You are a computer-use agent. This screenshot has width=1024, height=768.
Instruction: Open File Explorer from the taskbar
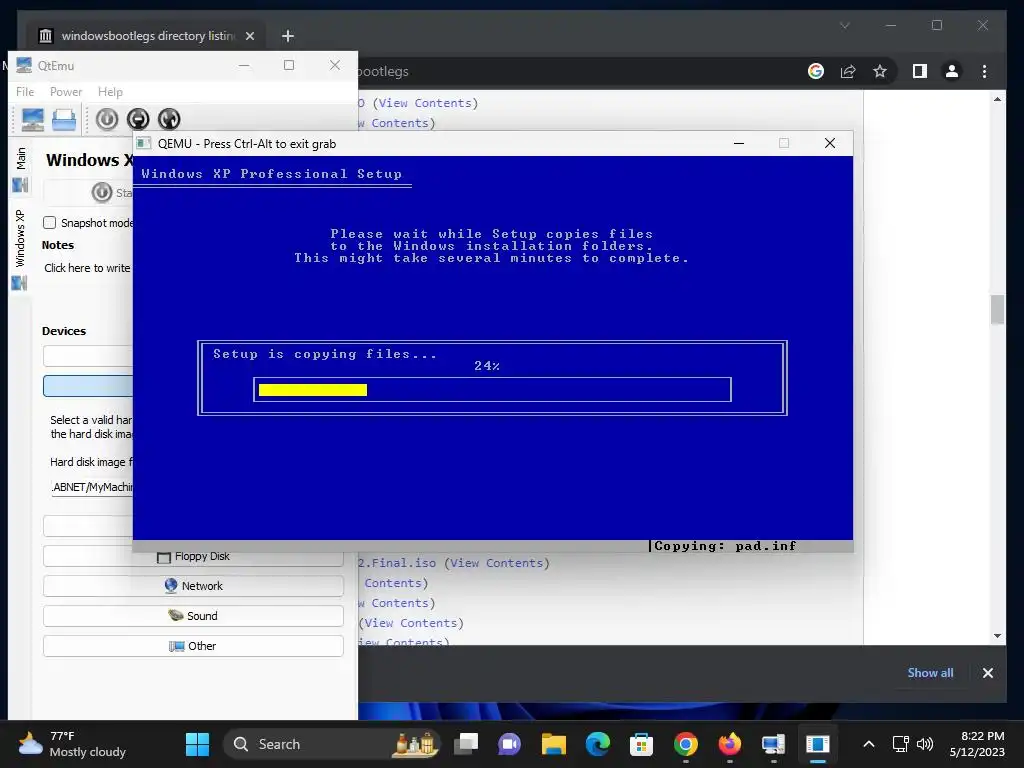554,744
